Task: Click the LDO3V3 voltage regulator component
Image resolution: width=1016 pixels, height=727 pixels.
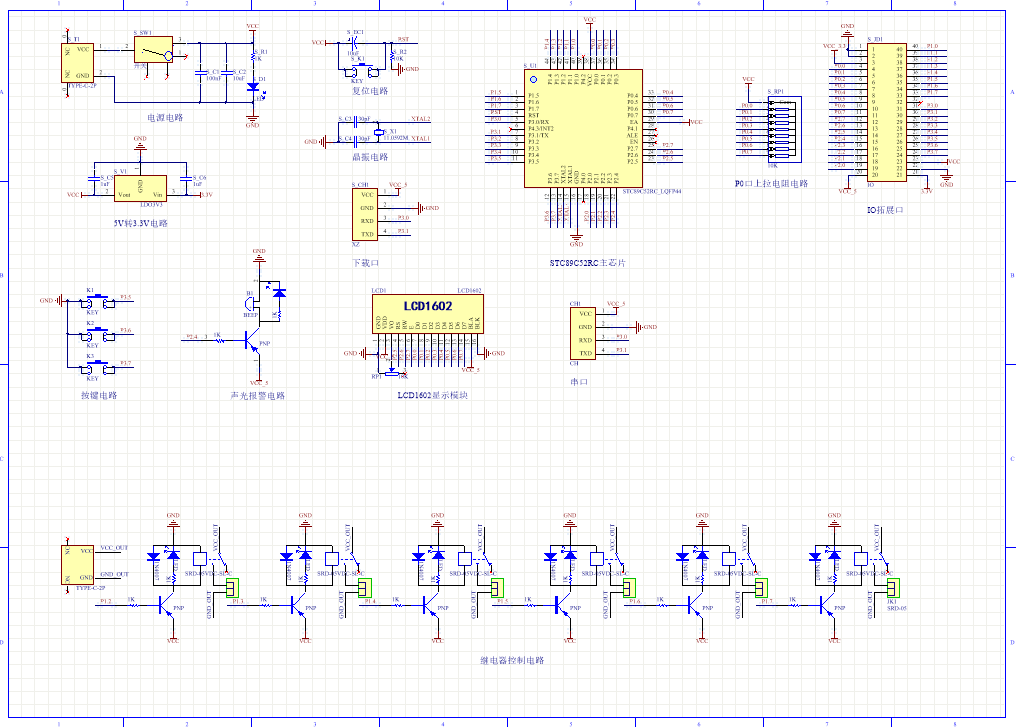Action: (140, 188)
